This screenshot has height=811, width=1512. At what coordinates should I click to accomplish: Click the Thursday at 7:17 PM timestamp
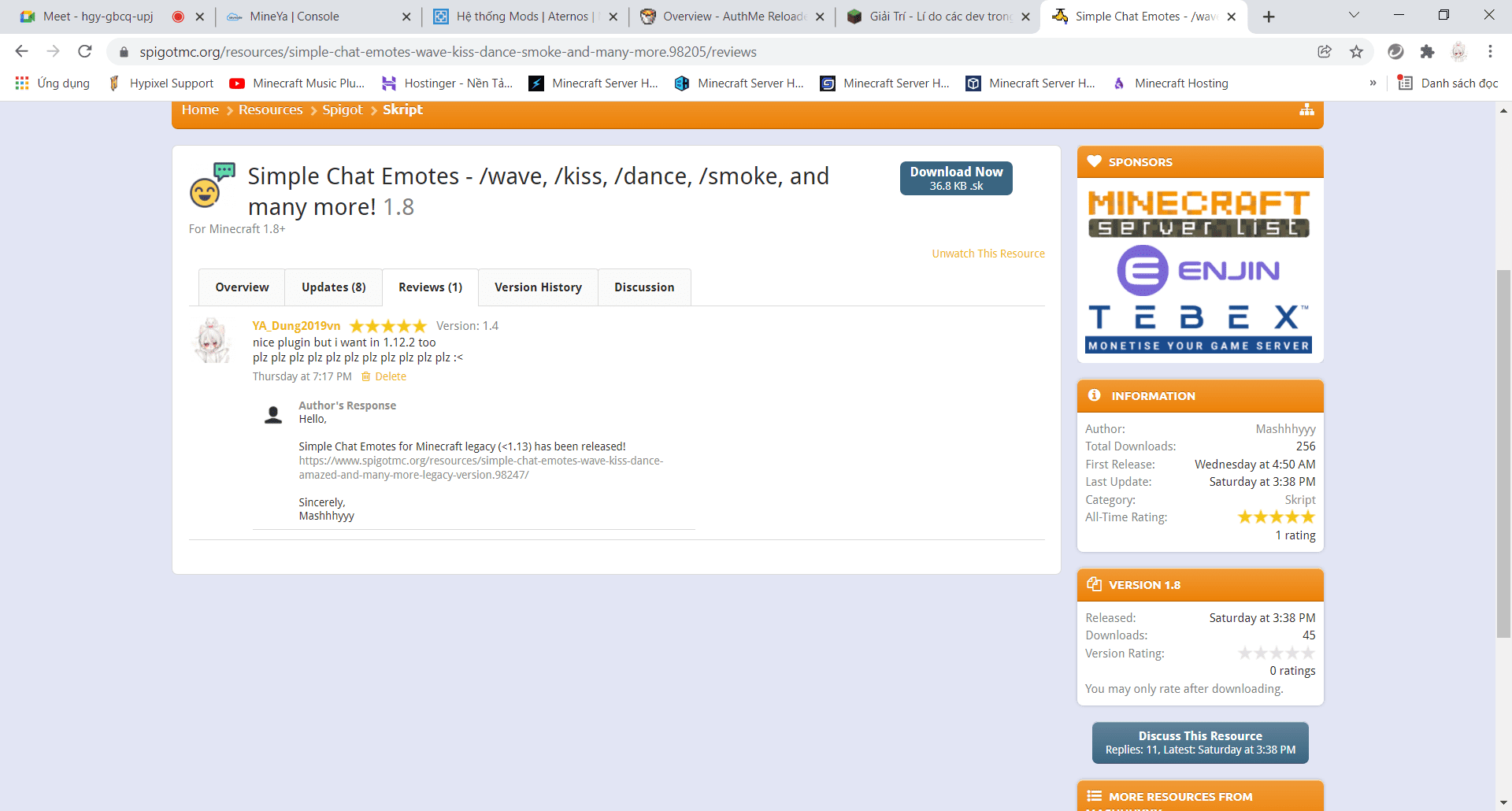point(302,376)
